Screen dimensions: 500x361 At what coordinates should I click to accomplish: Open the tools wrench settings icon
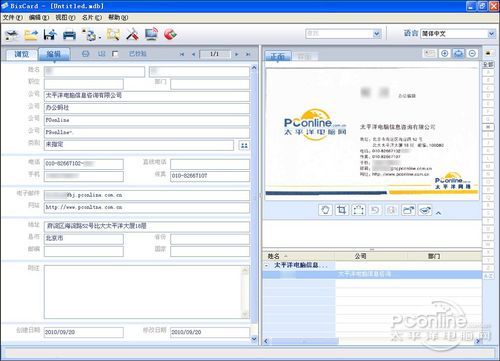click(132, 34)
